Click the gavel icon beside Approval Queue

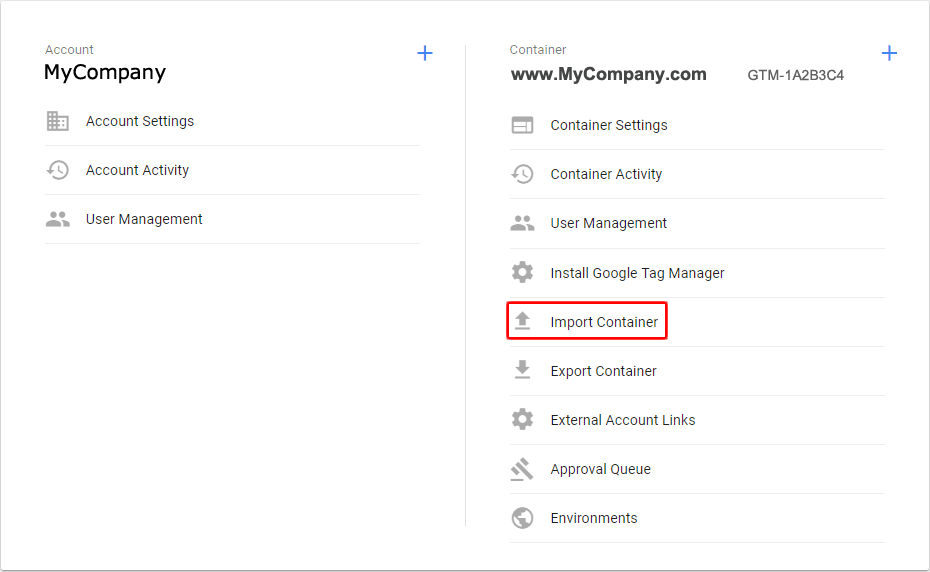click(x=522, y=469)
